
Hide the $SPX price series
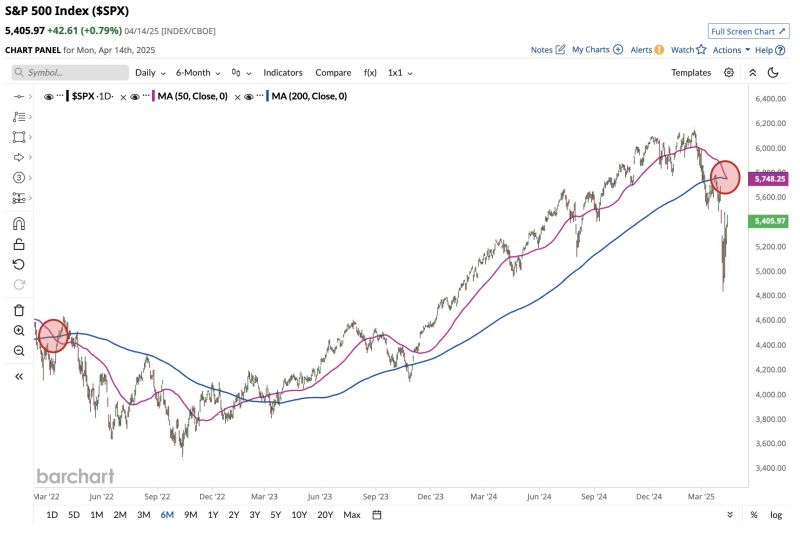click(x=50, y=96)
